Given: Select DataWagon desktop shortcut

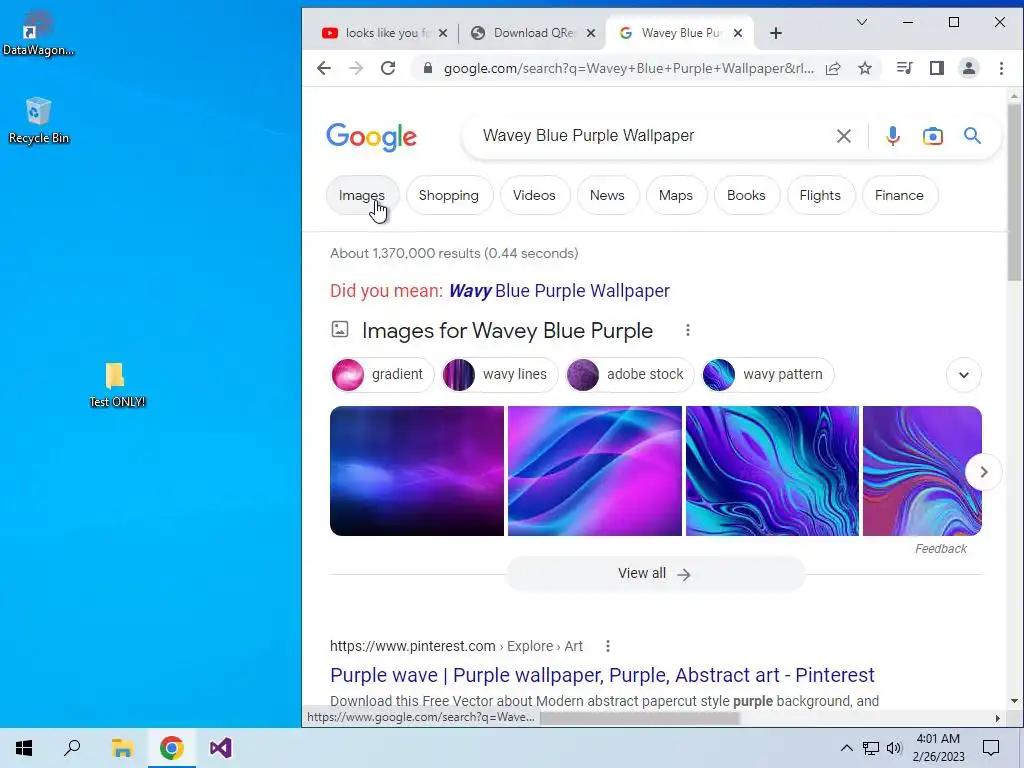Looking at the screenshot, I should 38,34.
